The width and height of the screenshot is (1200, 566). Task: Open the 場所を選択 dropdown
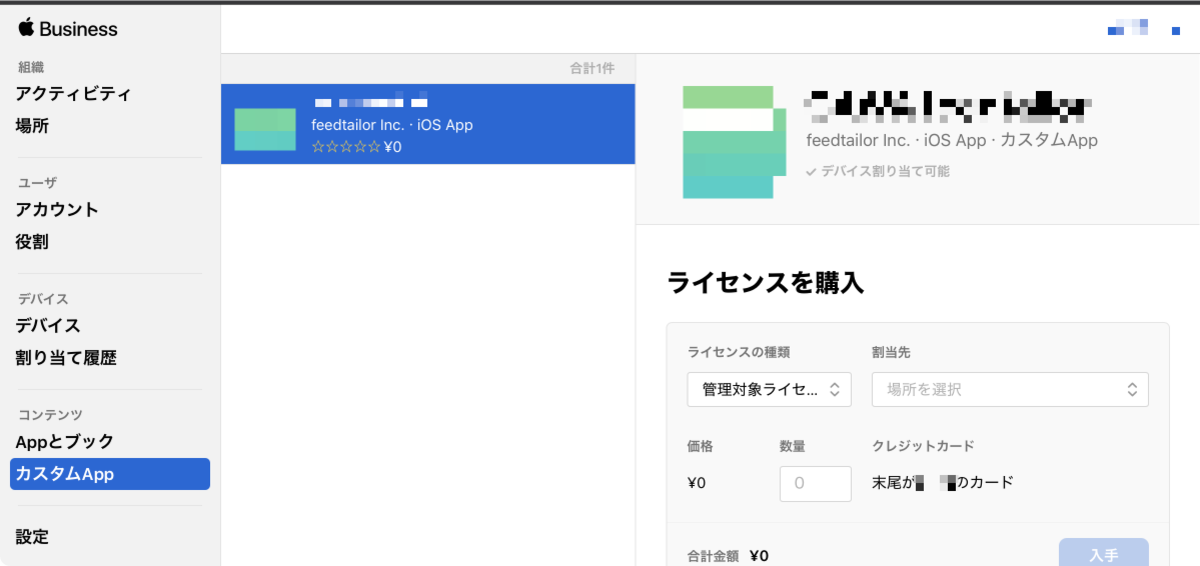tap(1010, 389)
